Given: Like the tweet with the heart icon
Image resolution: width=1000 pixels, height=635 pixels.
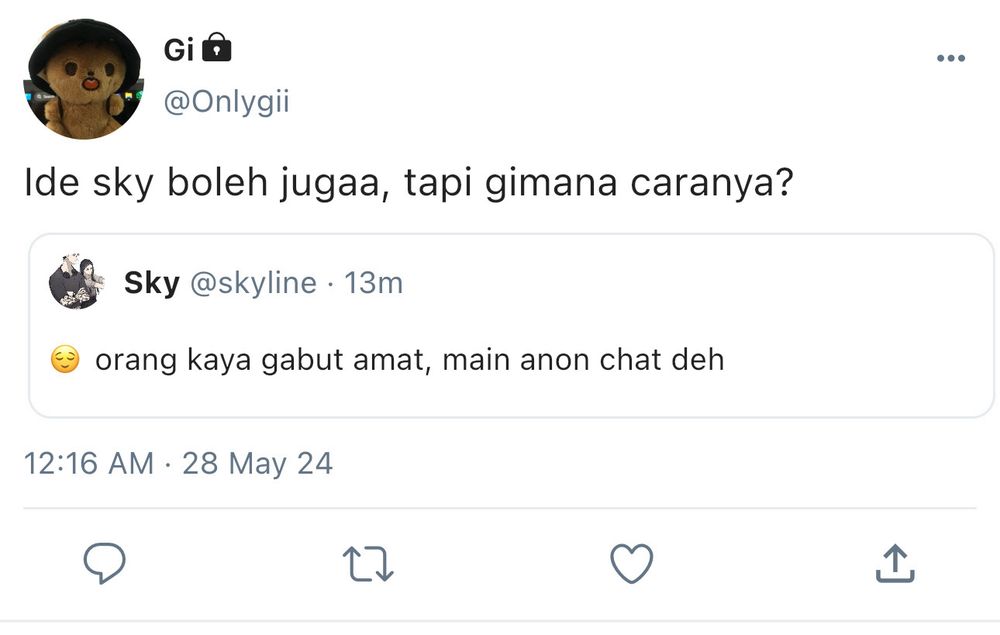Looking at the screenshot, I should click(x=631, y=564).
